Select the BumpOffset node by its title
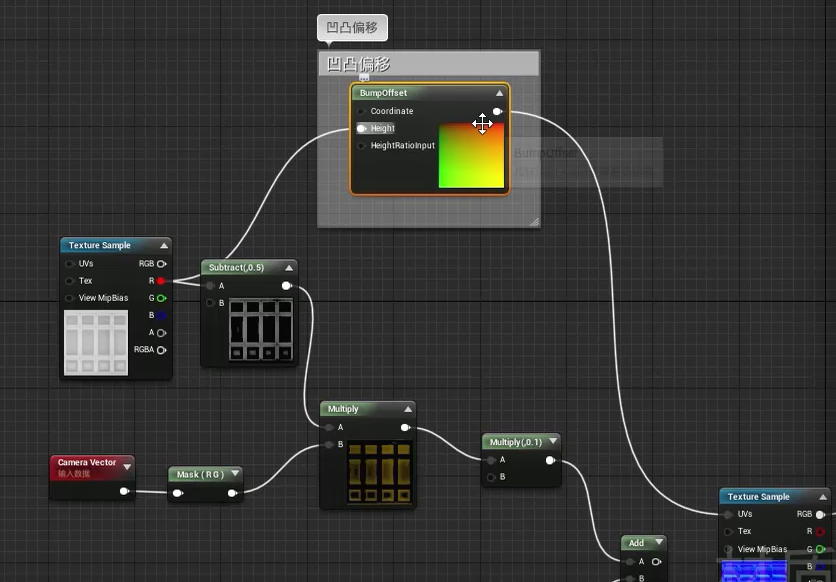Image resolution: width=836 pixels, height=582 pixels. point(383,93)
